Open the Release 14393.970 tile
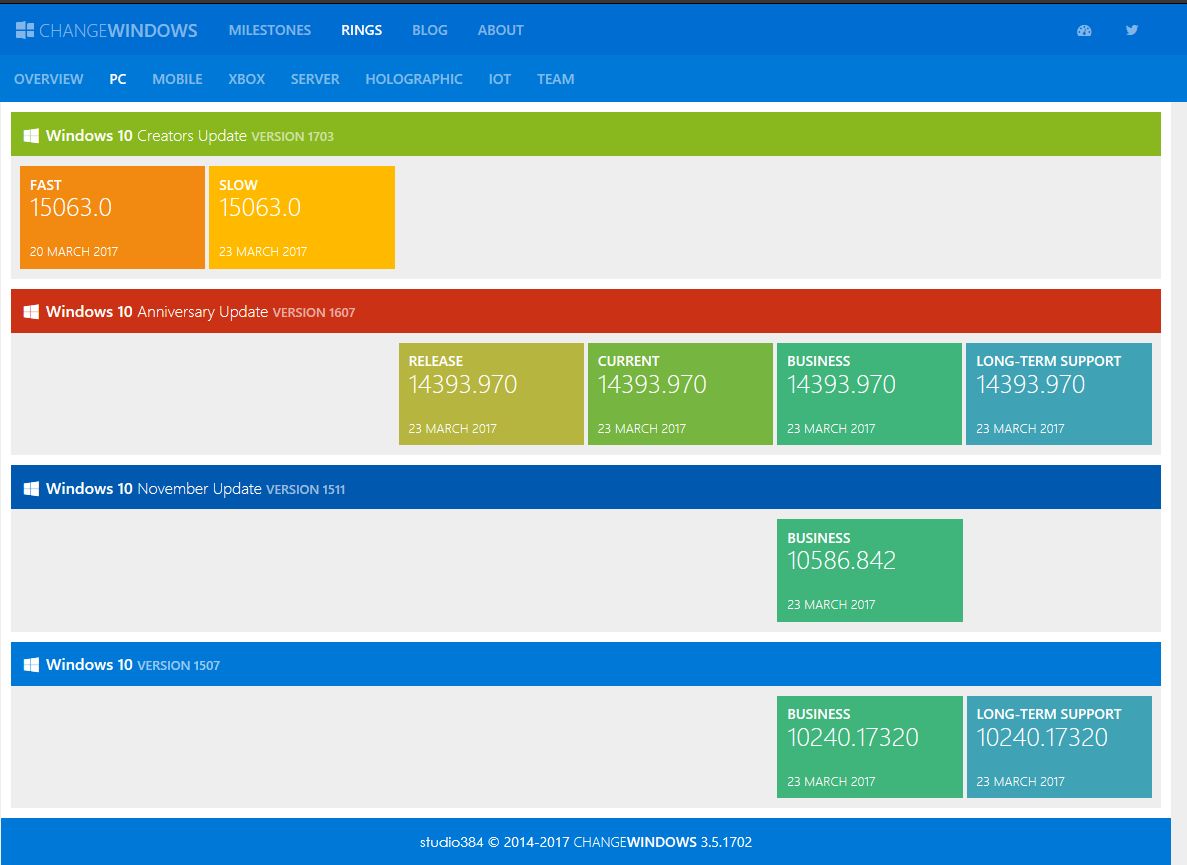 coord(491,394)
